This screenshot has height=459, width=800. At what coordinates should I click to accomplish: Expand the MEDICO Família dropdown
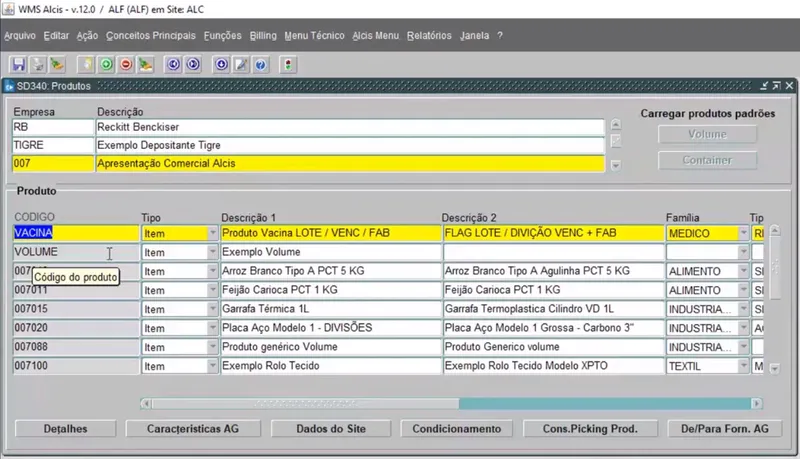[x=743, y=233]
